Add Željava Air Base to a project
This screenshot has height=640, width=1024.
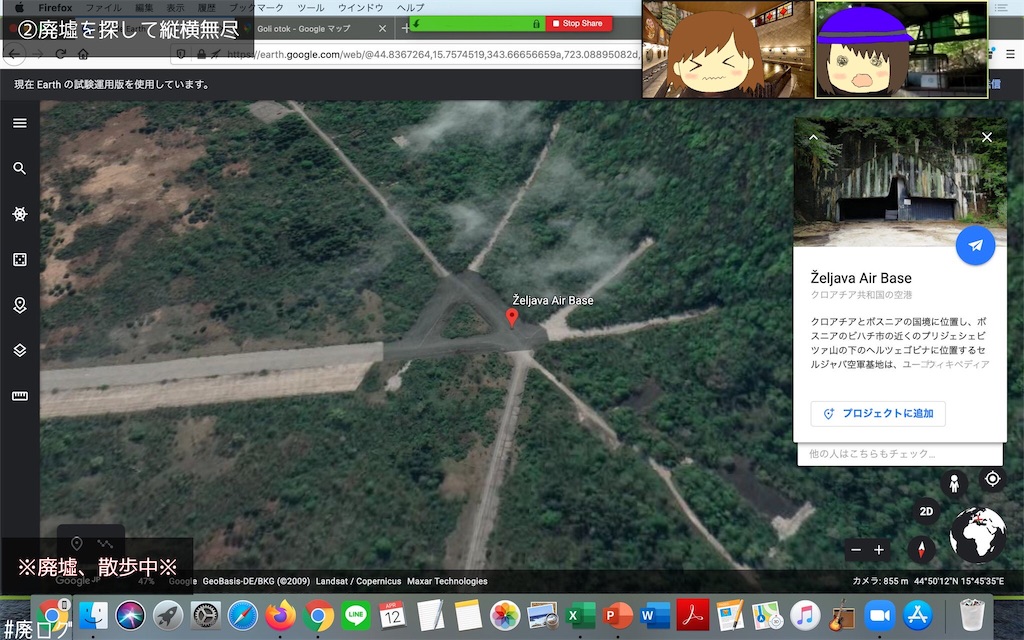[x=878, y=413]
